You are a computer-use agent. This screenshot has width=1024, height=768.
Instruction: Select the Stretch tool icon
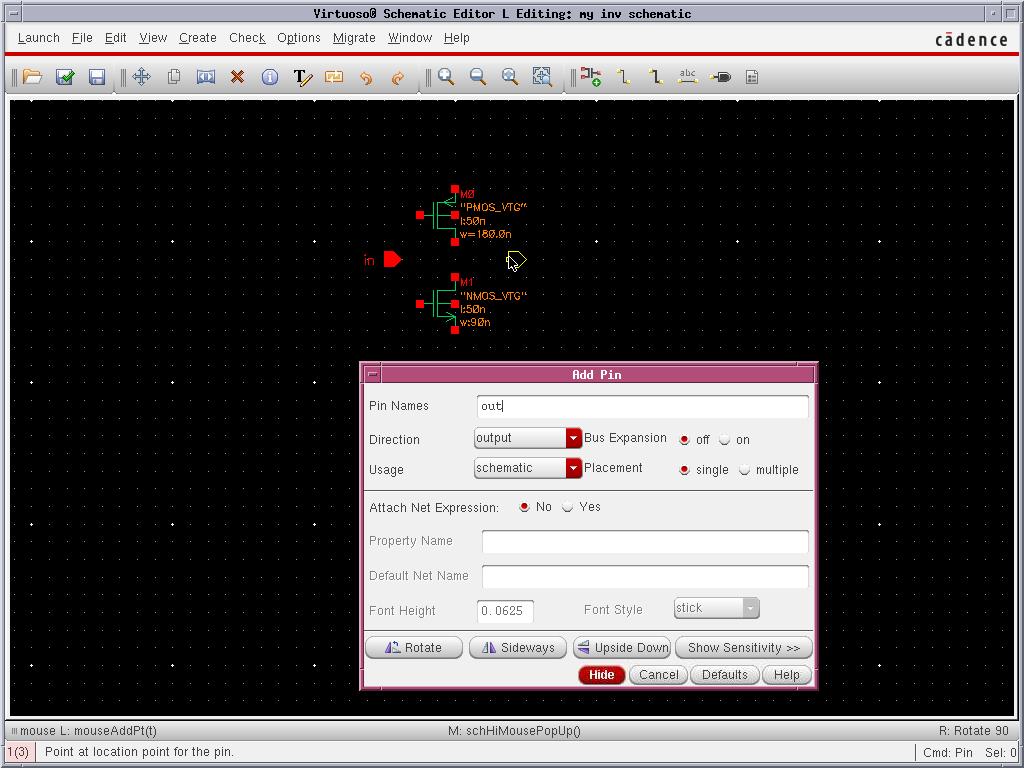point(206,77)
